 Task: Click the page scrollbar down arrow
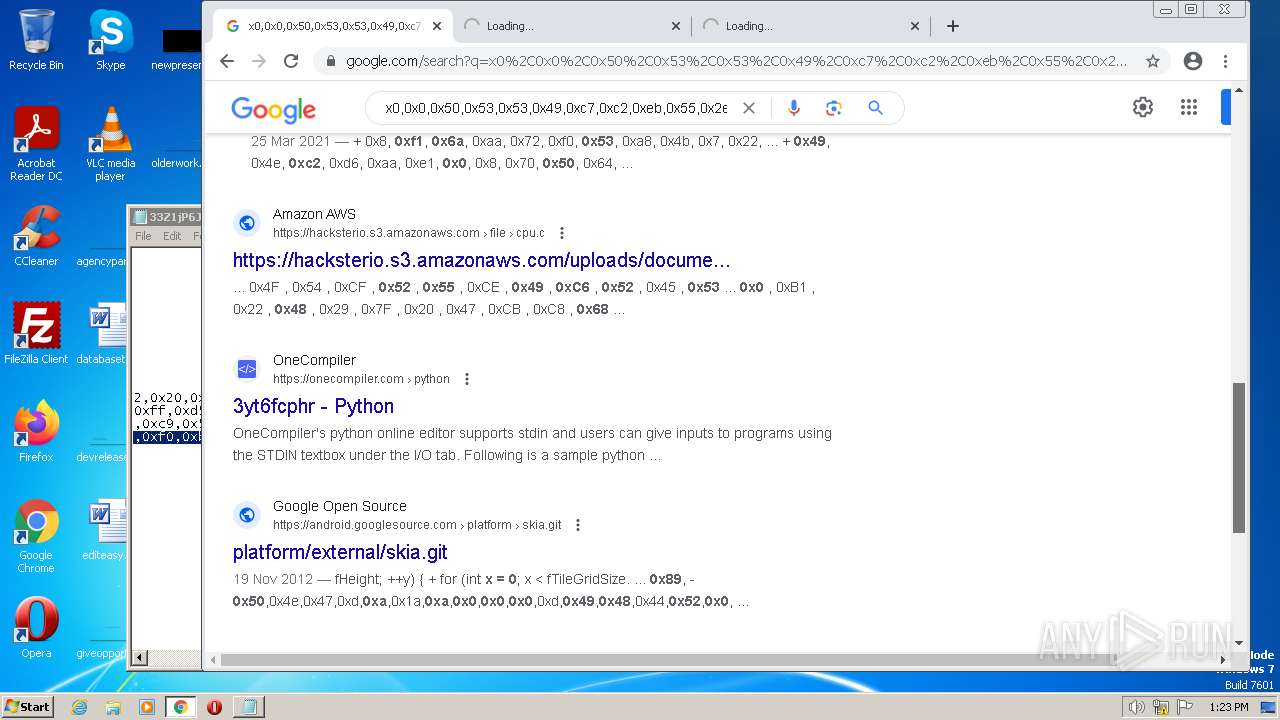click(1239, 643)
